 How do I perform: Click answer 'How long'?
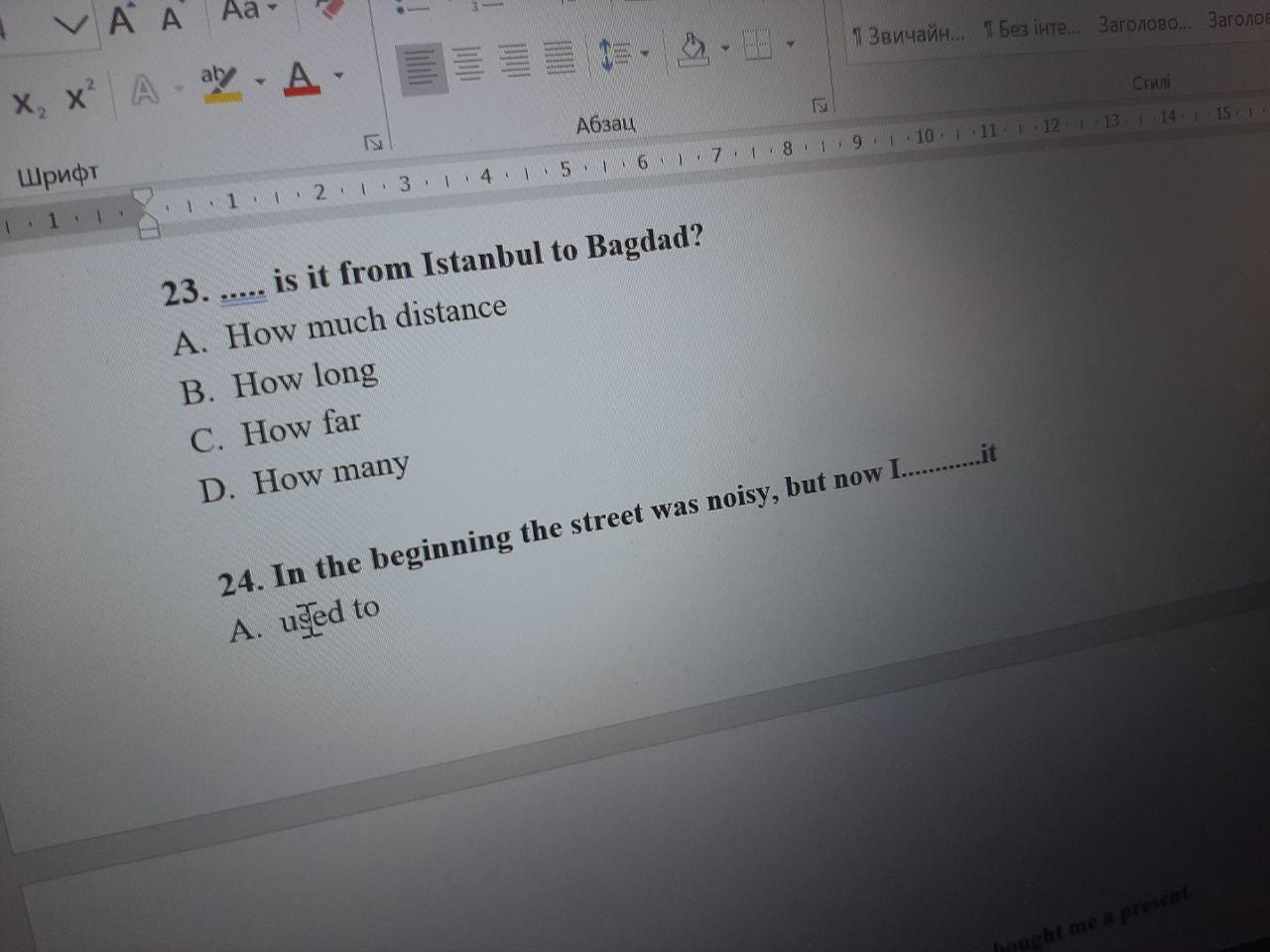click(x=305, y=379)
